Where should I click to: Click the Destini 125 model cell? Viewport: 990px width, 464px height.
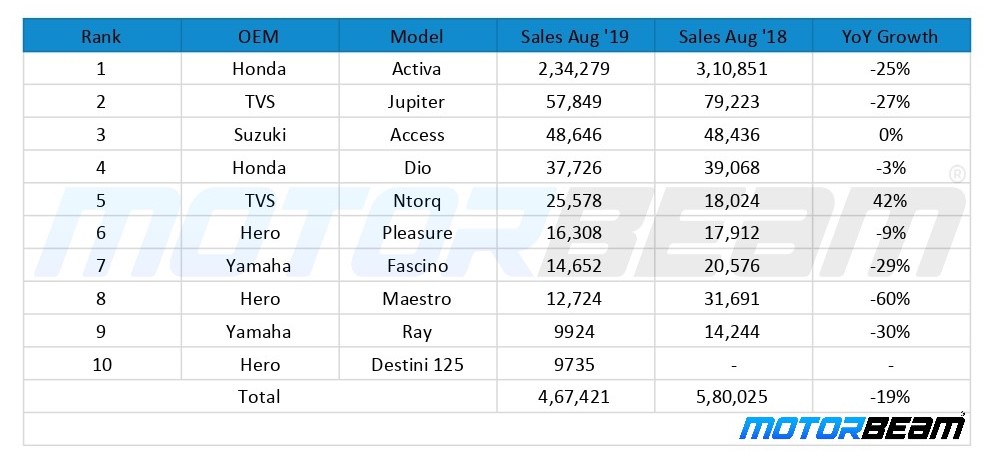click(417, 364)
